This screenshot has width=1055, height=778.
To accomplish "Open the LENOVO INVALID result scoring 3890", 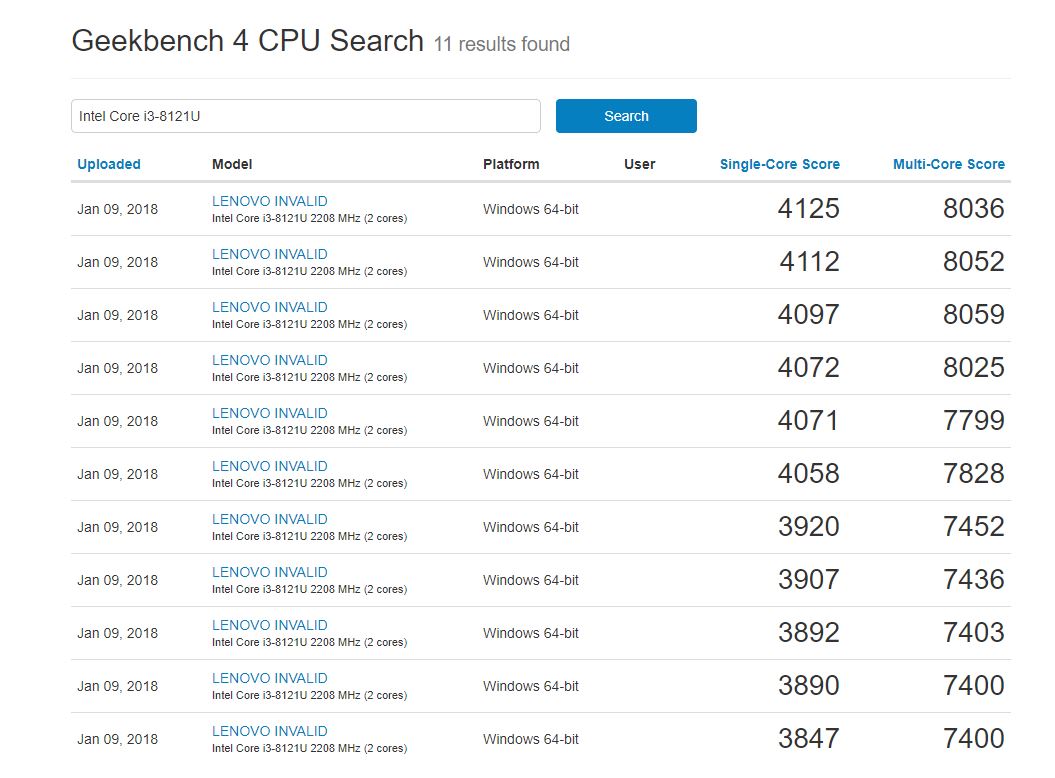I will tap(269, 678).
